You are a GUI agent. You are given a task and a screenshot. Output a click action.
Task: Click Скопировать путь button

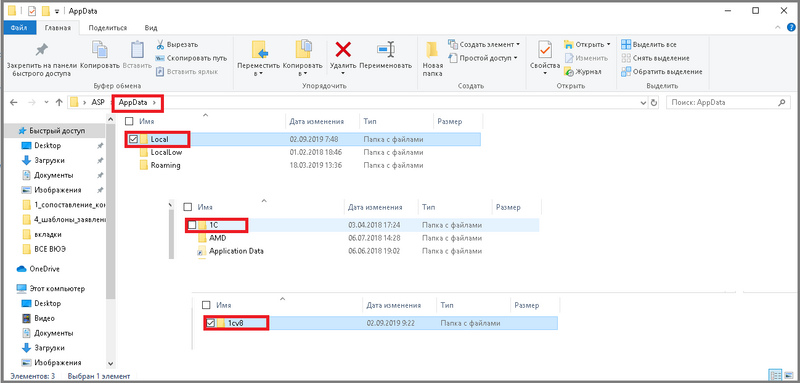click(x=191, y=58)
